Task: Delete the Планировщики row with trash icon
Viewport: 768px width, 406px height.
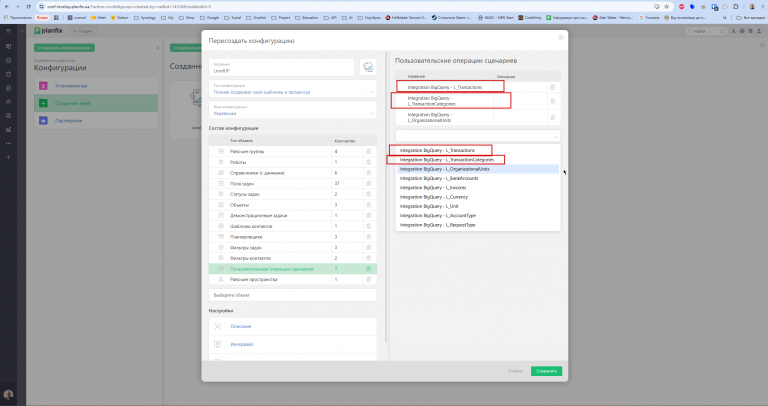Action: click(x=368, y=237)
